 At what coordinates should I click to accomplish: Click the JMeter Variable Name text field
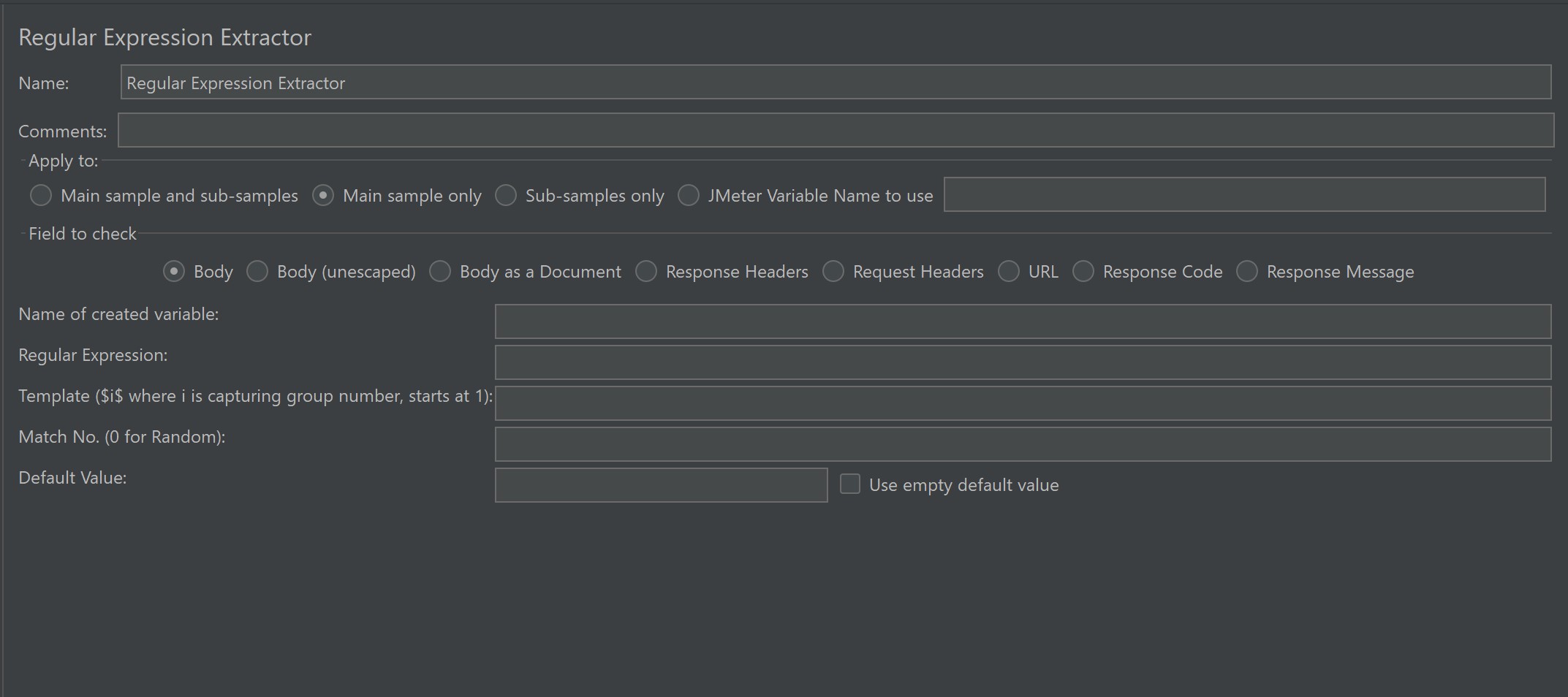1244,194
